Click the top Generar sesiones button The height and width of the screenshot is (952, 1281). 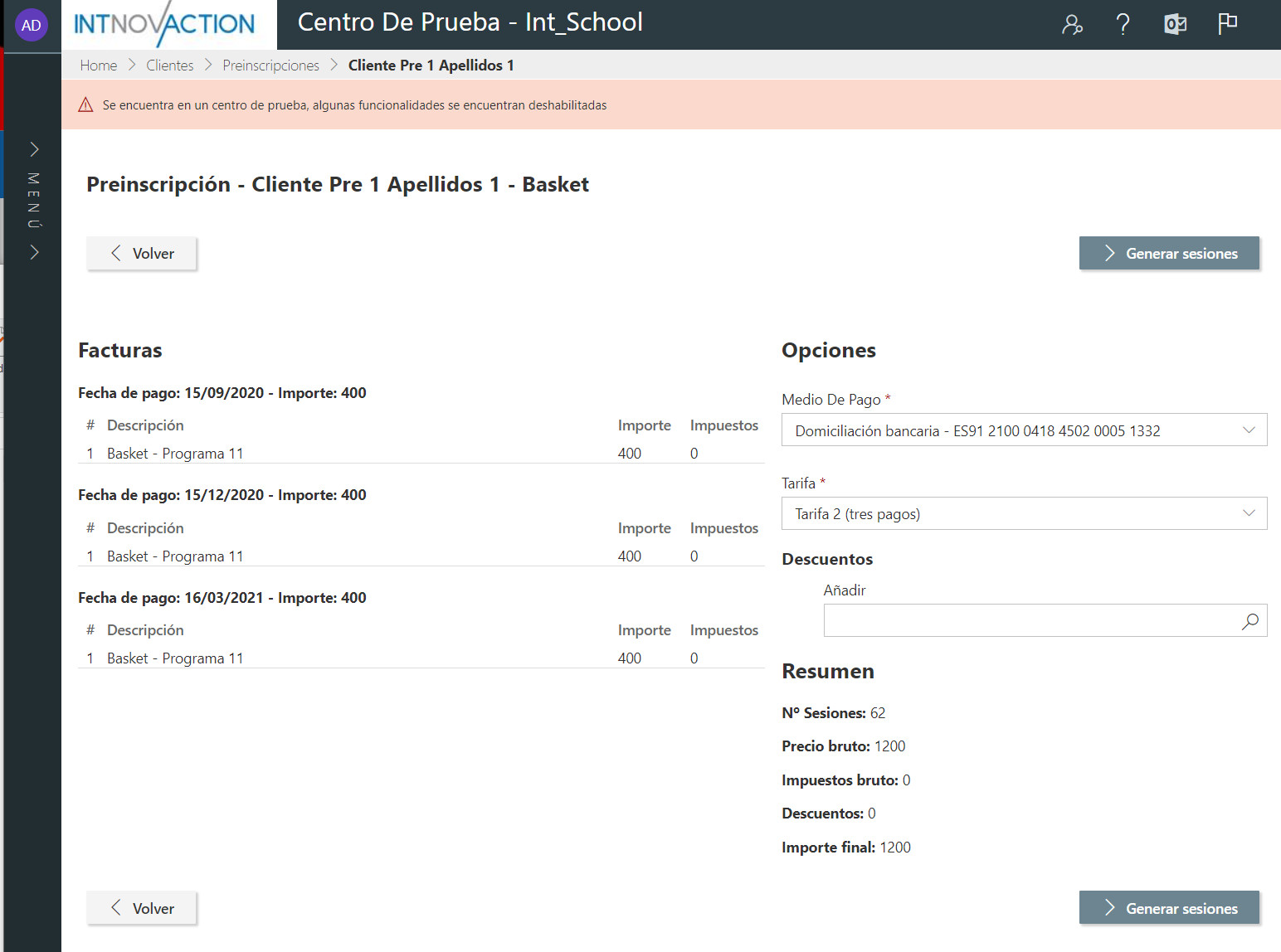1169,254
